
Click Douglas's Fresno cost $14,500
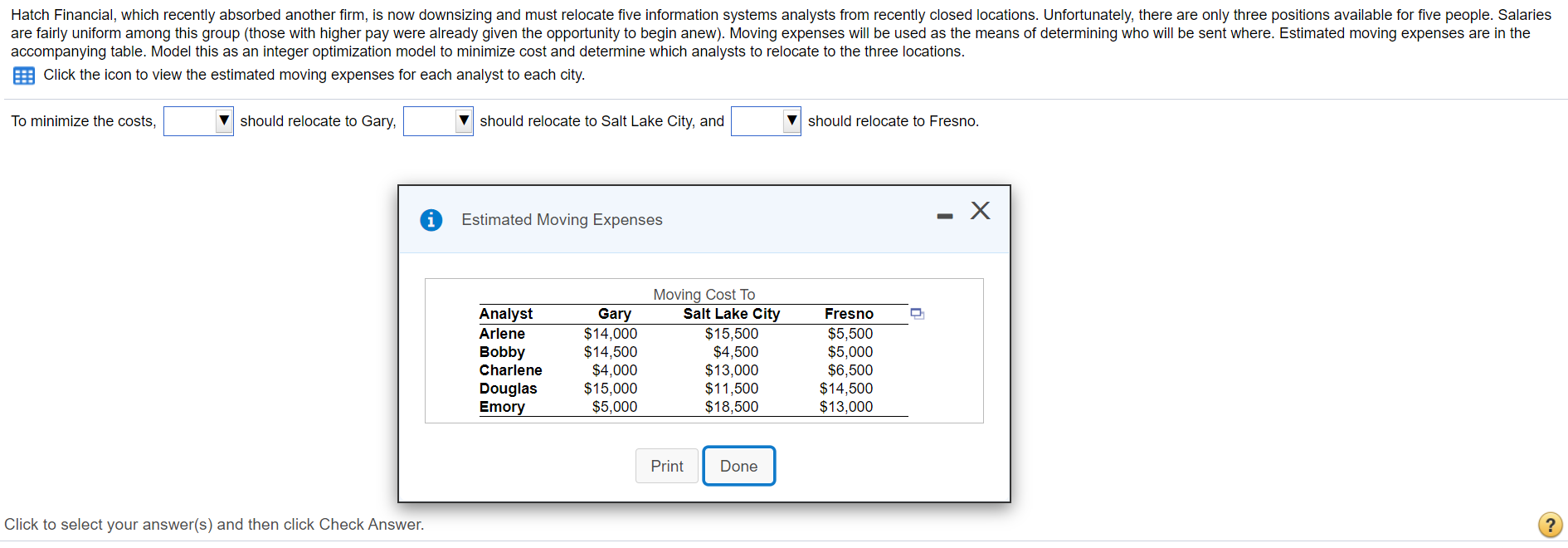[846, 389]
